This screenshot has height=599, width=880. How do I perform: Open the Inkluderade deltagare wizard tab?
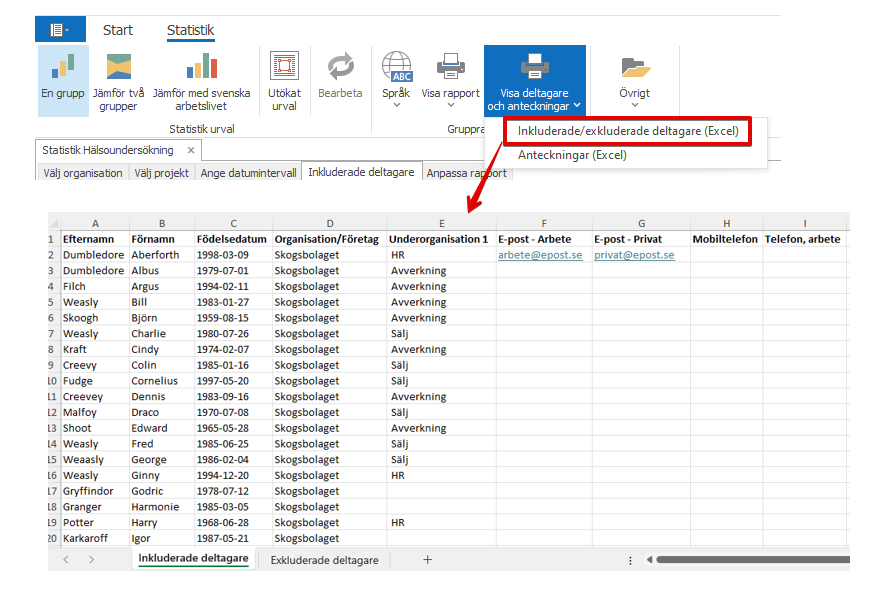(x=361, y=172)
